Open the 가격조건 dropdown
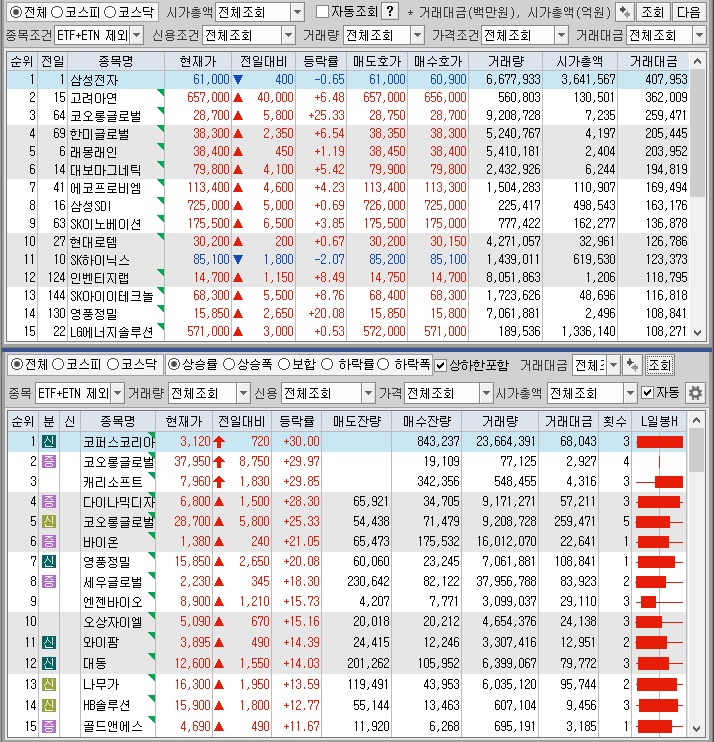The height and width of the screenshot is (742, 714). click(x=561, y=35)
